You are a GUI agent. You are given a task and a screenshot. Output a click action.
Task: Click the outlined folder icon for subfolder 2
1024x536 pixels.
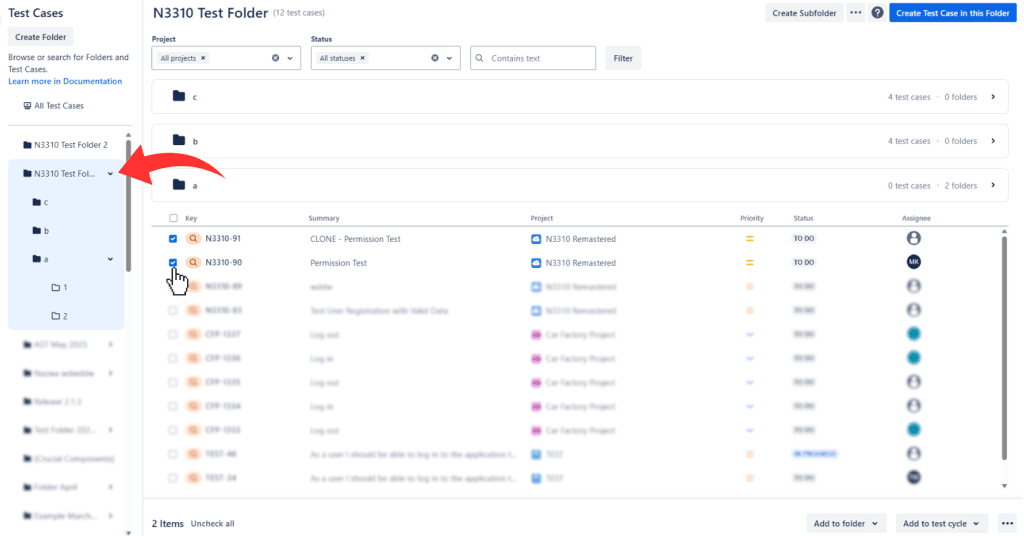(56, 316)
